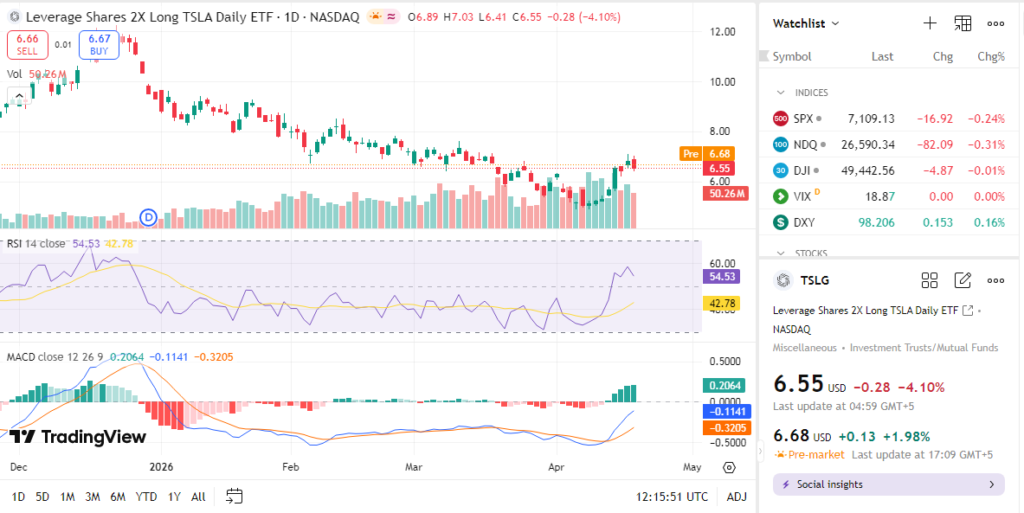Click the BUY 6.67 button
Image resolution: width=1024 pixels, height=513 pixels.
[x=99, y=44]
